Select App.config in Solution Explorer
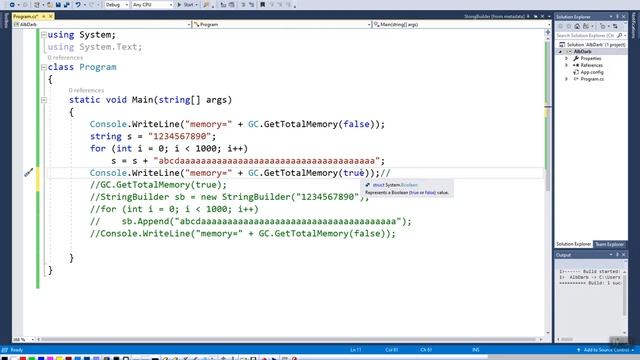The image size is (640, 360). 588,72
